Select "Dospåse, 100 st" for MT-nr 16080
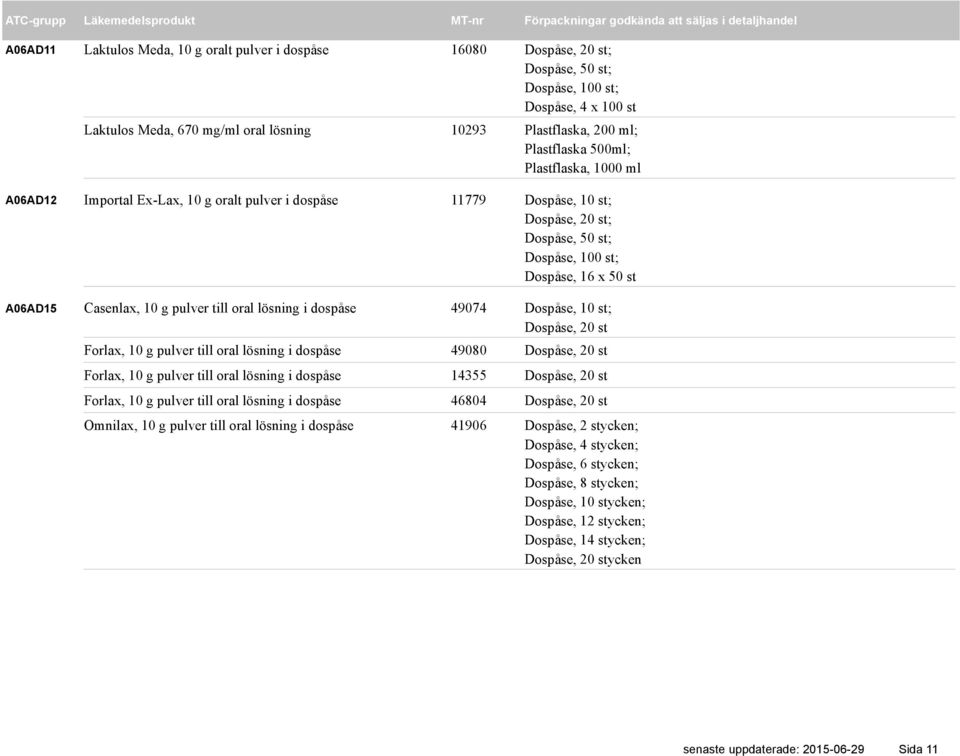This screenshot has width=960, height=756. 572,88
